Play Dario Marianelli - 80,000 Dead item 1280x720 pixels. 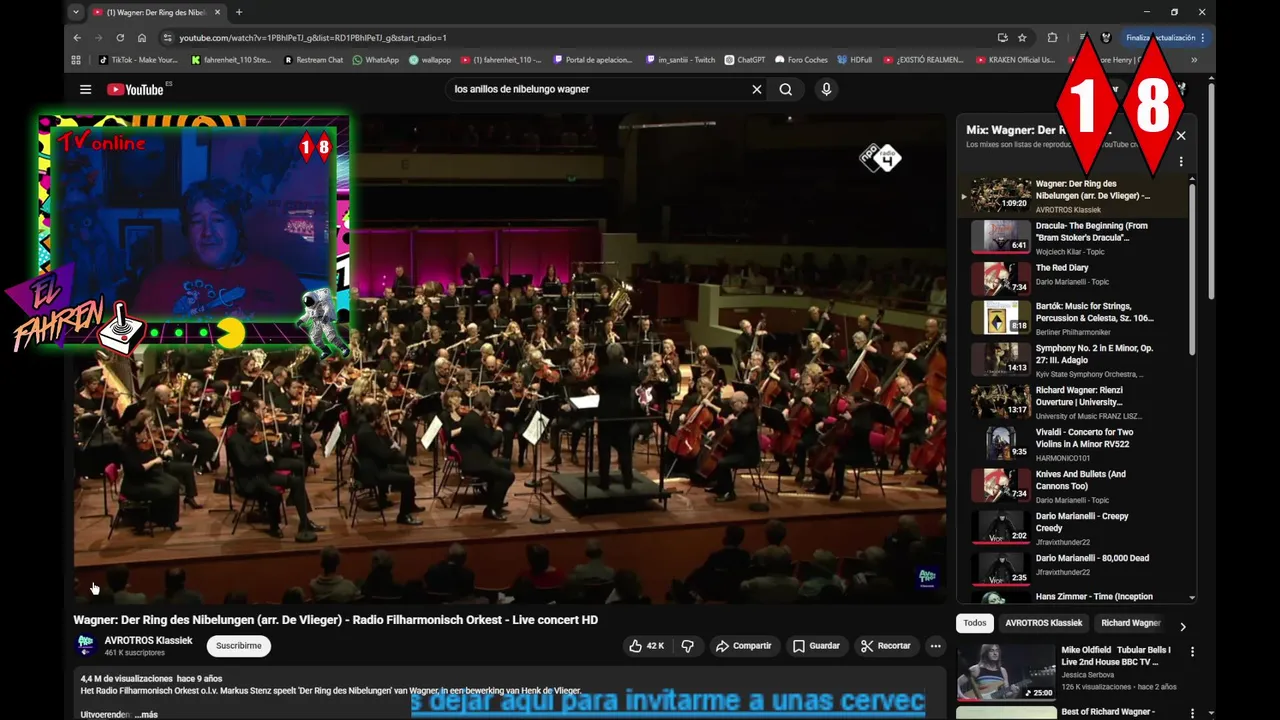pyautogui.click(x=1074, y=571)
